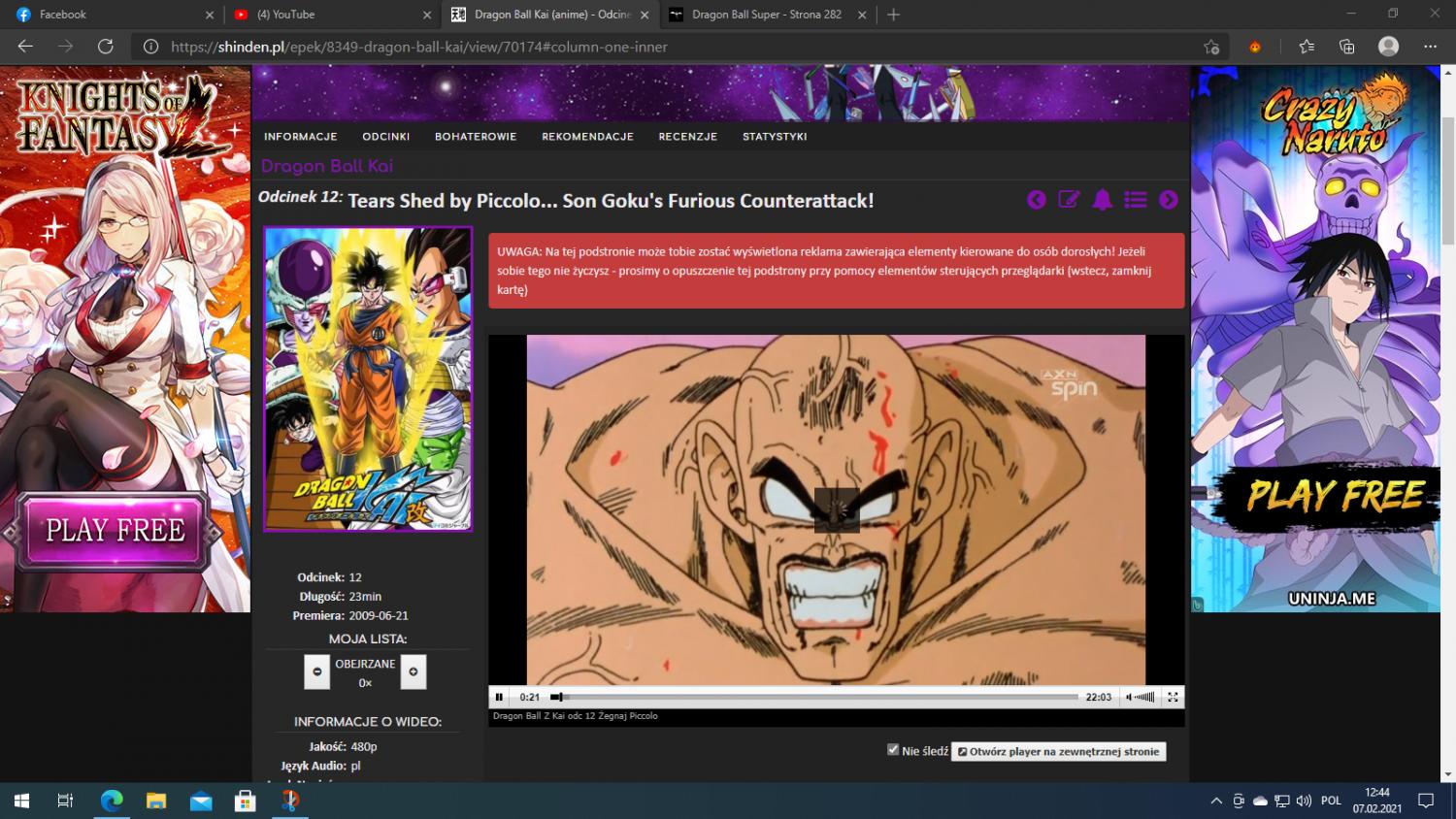Click the UNINJA.ME ad link text
The width and height of the screenshot is (1456, 819).
pyautogui.click(x=1332, y=599)
